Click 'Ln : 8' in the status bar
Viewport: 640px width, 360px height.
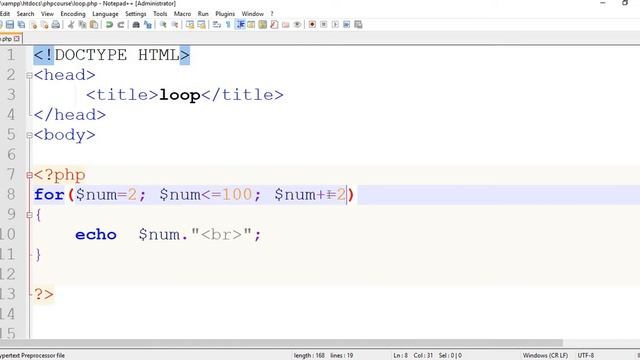[400, 356]
